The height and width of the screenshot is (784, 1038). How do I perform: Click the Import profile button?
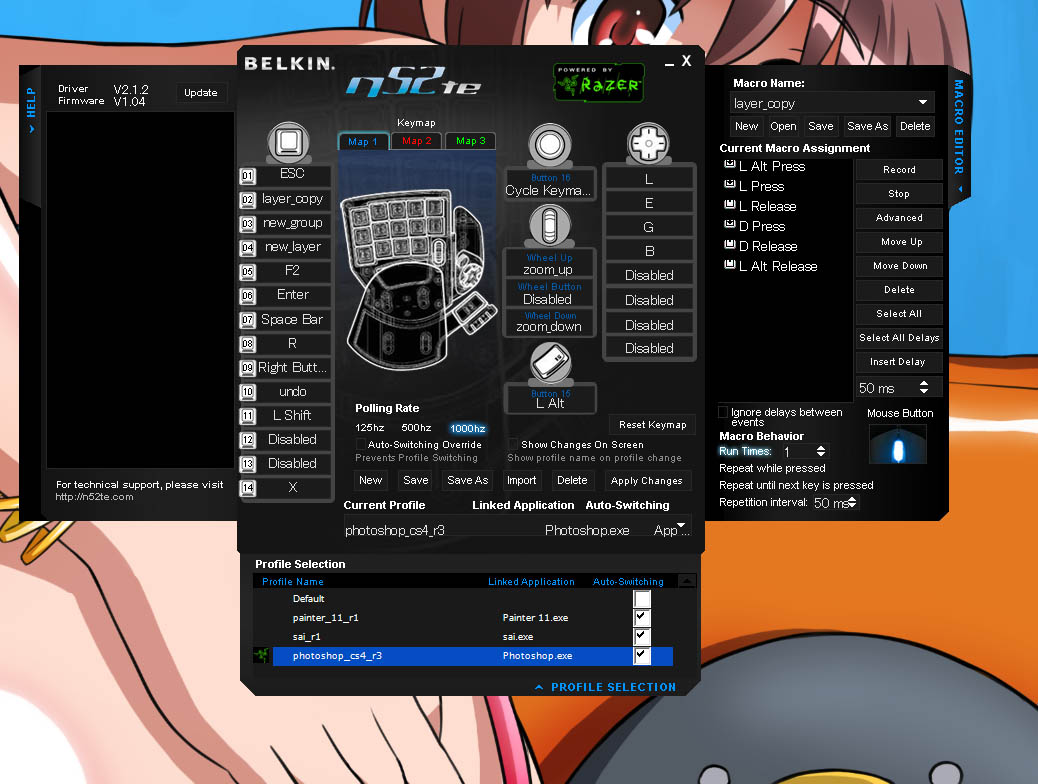(522, 480)
